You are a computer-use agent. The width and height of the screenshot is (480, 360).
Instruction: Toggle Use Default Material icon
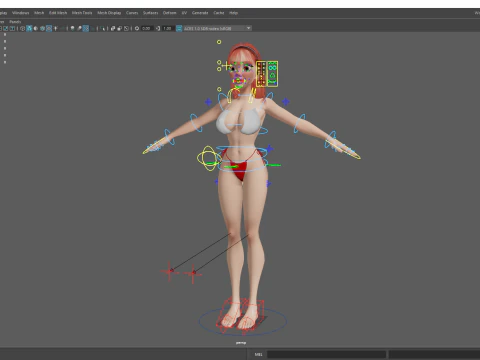click(36, 28)
